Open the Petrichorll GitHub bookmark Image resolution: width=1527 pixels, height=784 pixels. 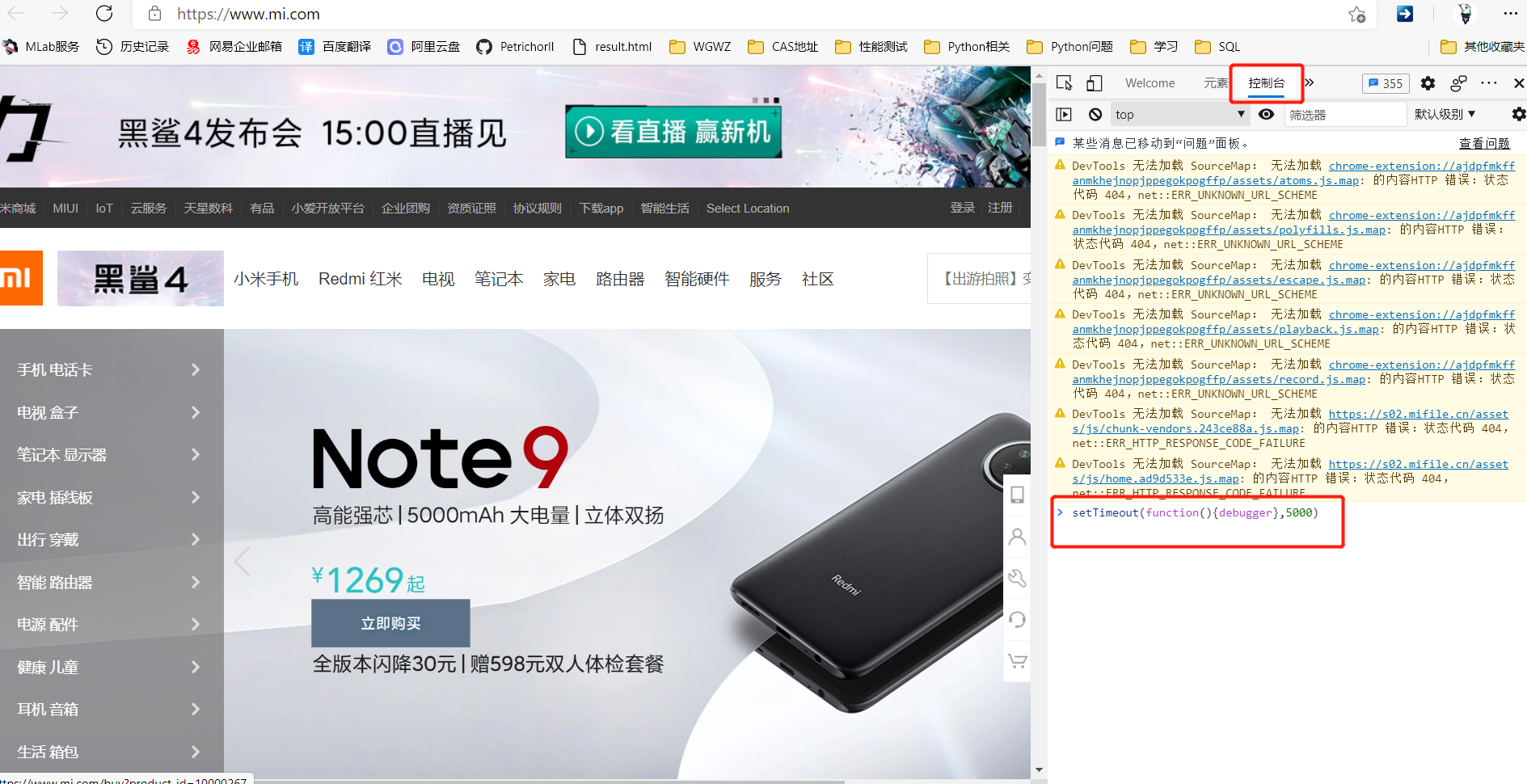coord(516,47)
